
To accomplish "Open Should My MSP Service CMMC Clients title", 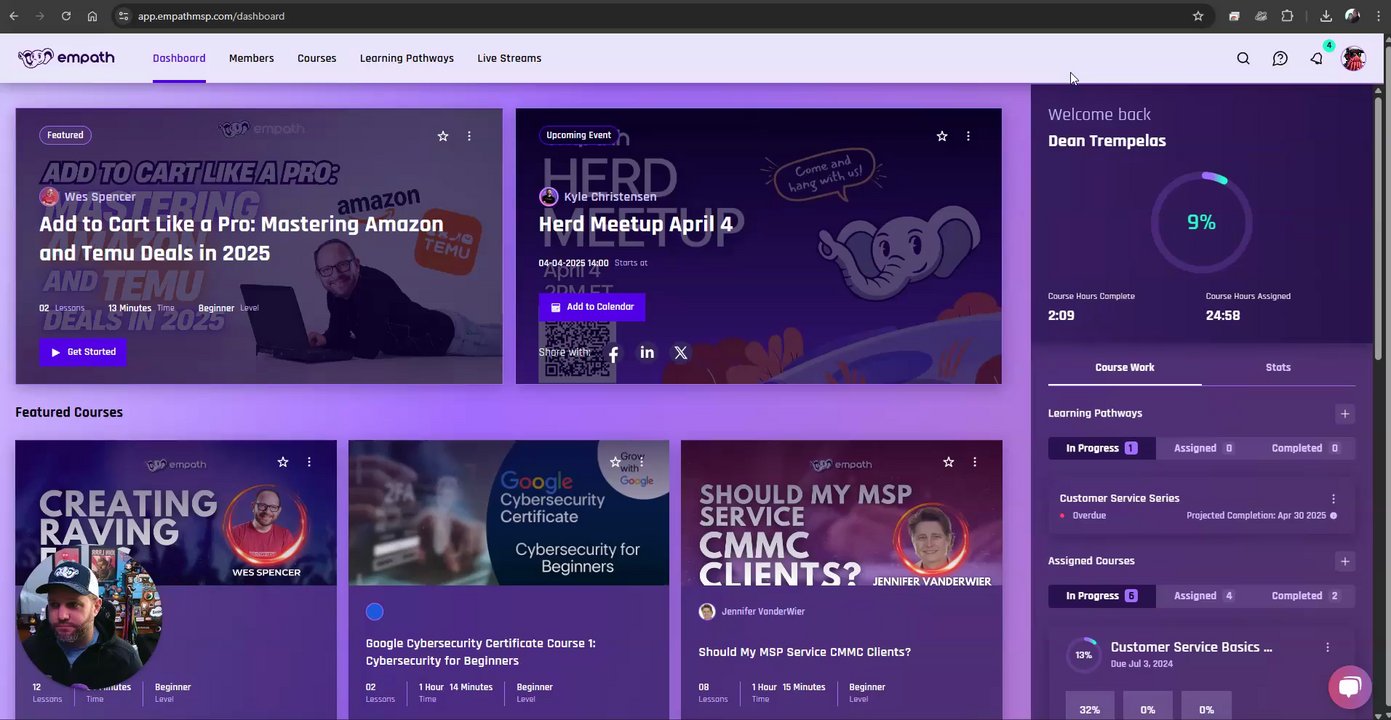I will coord(804,652).
